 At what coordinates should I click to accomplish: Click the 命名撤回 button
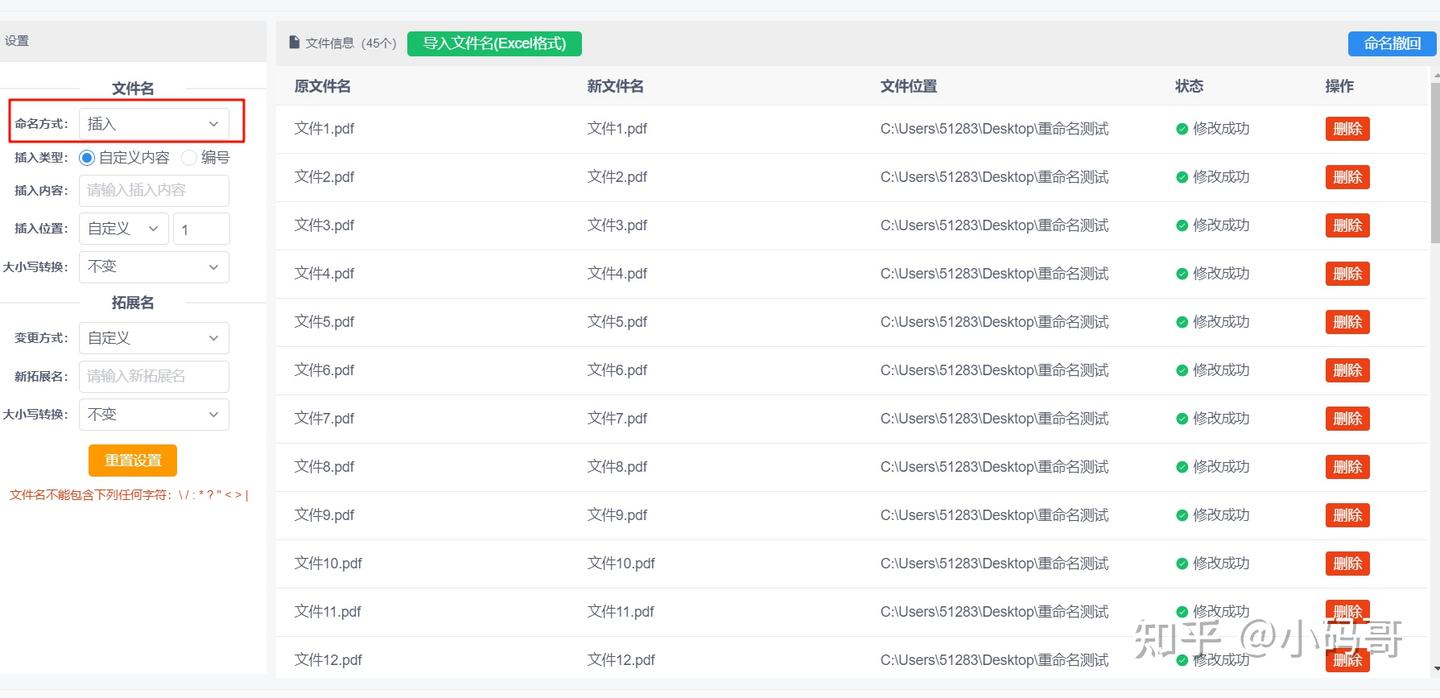[1392, 44]
